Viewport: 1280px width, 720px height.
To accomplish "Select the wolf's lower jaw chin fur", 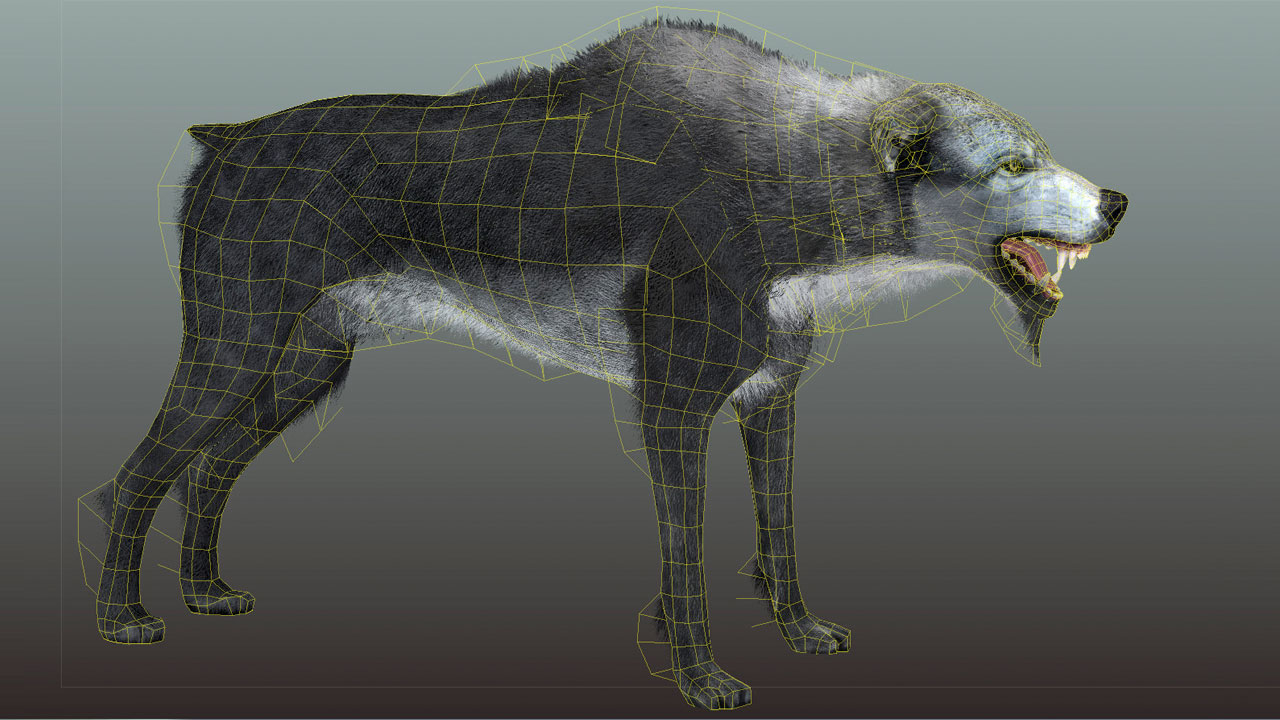I will click(x=1030, y=325).
